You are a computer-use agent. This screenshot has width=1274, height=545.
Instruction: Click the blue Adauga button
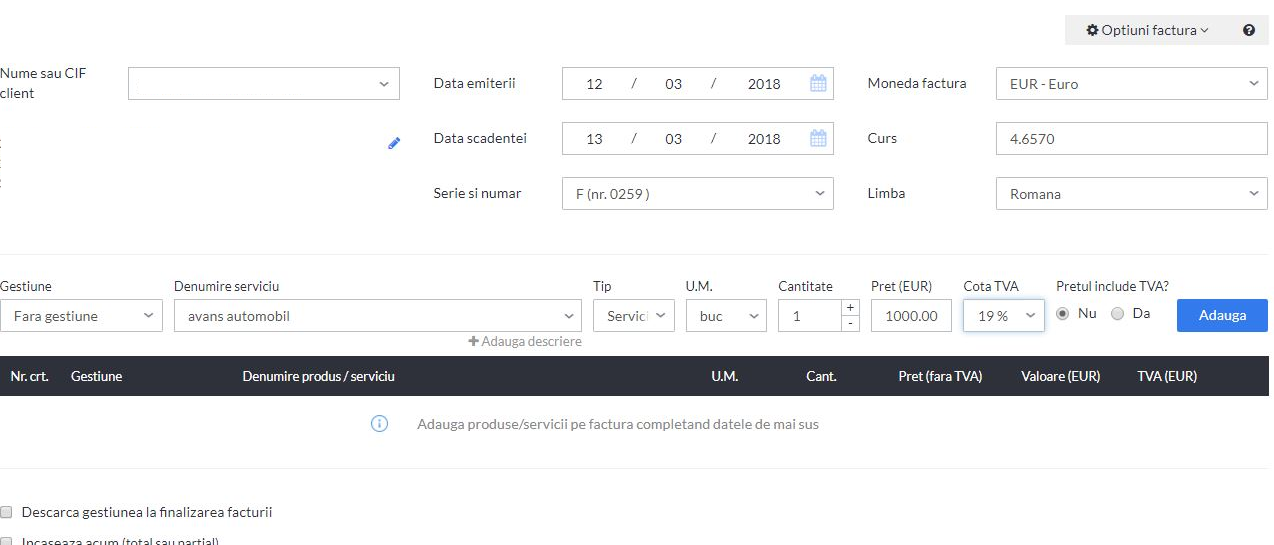1222,315
